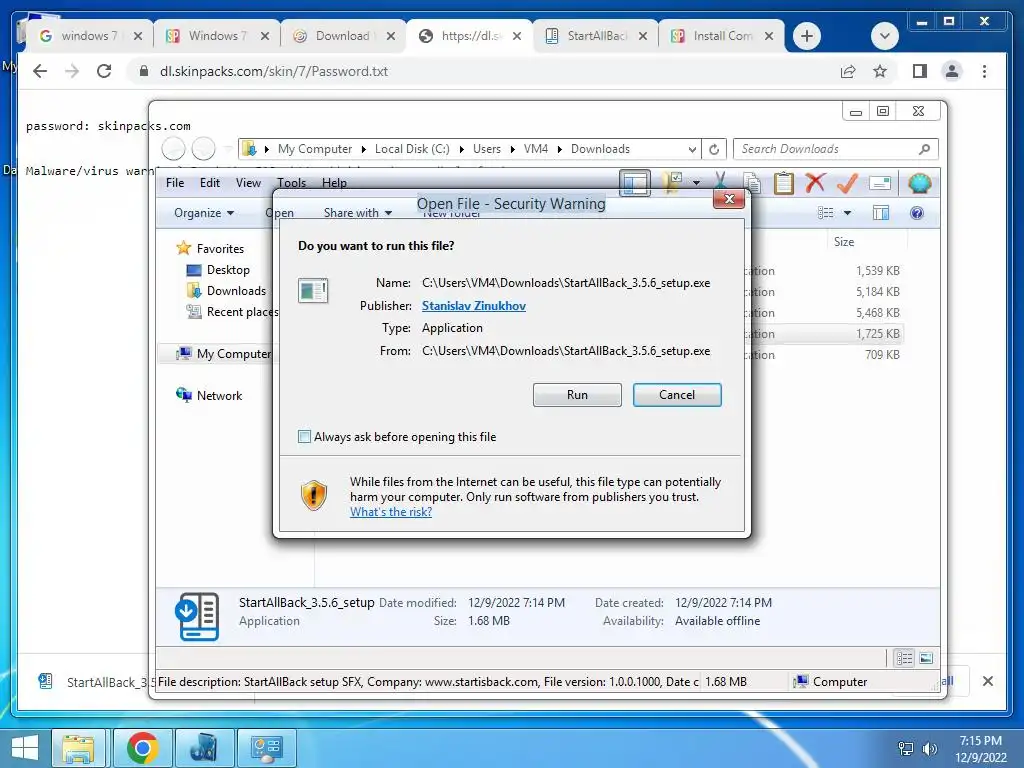Screen dimensions: 1024x768
Task: Open the View menu in Explorer
Action: pyautogui.click(x=248, y=183)
